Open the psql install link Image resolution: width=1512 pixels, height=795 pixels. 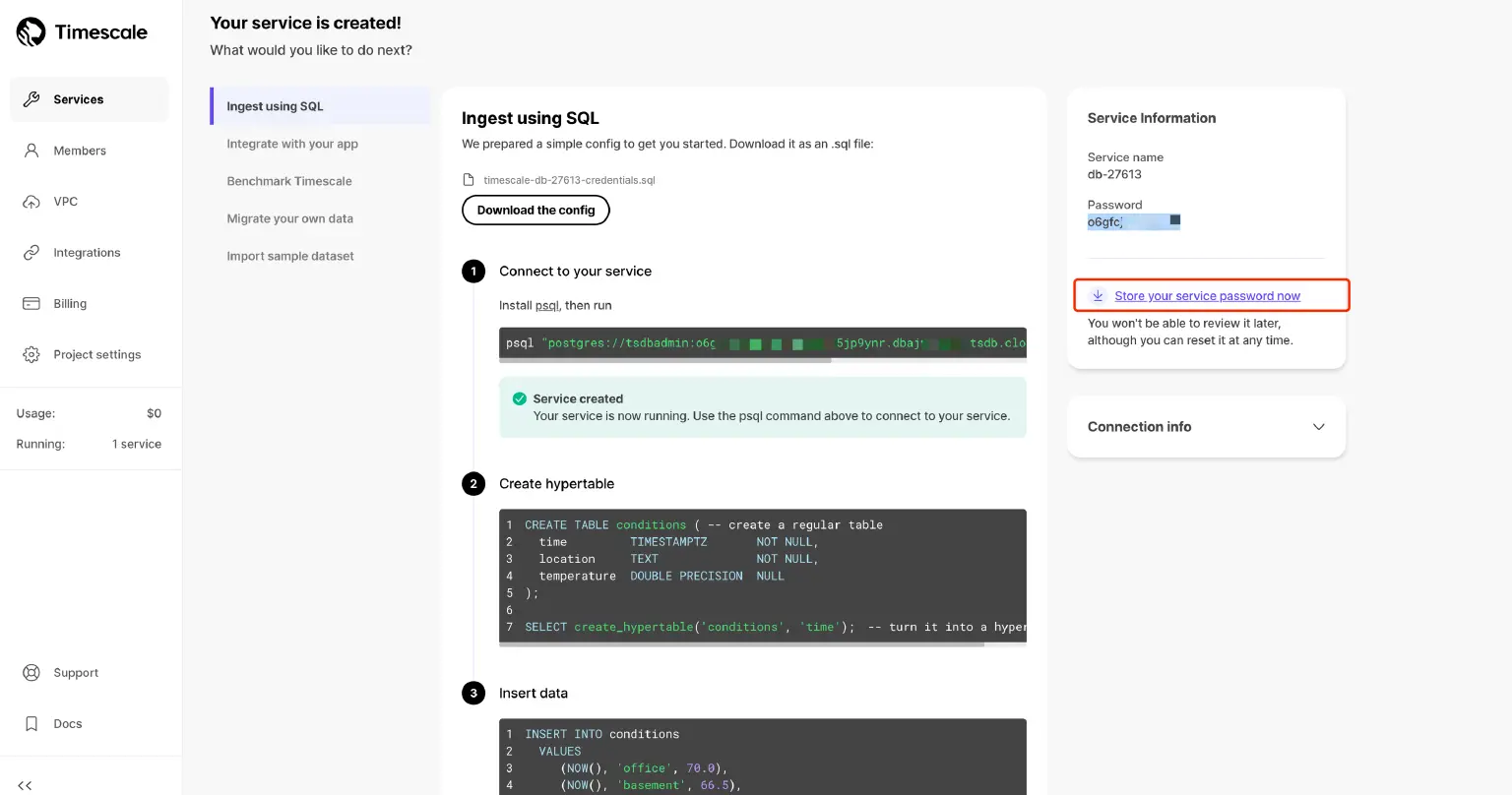[547, 306]
